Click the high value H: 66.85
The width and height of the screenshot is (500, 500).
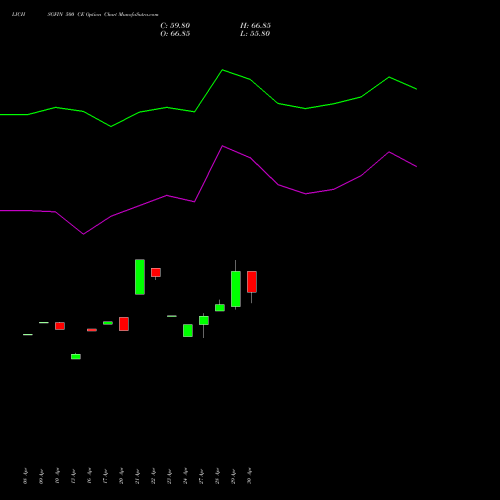click(x=255, y=26)
